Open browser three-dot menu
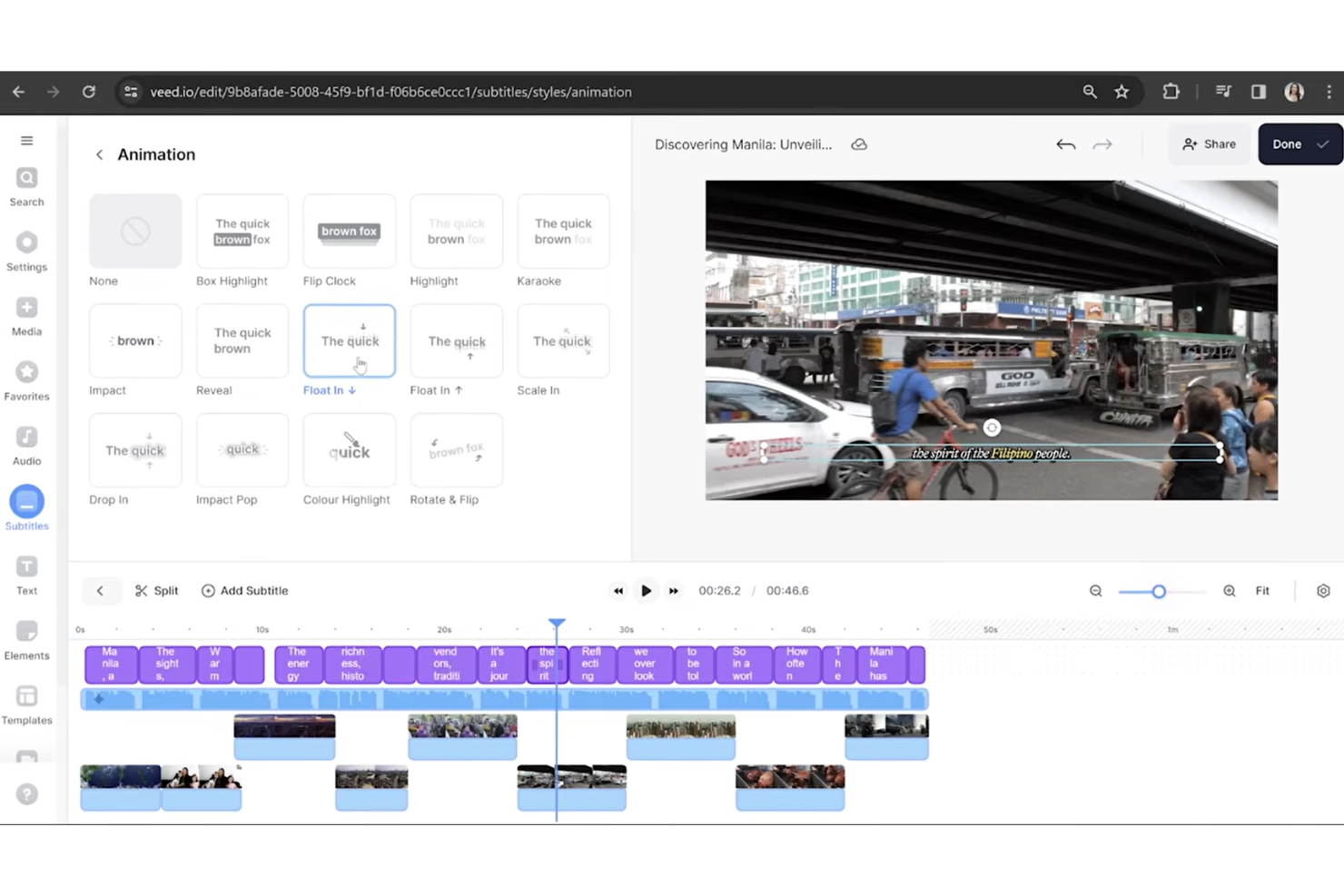Image resolution: width=1344 pixels, height=896 pixels. pos(1329,92)
